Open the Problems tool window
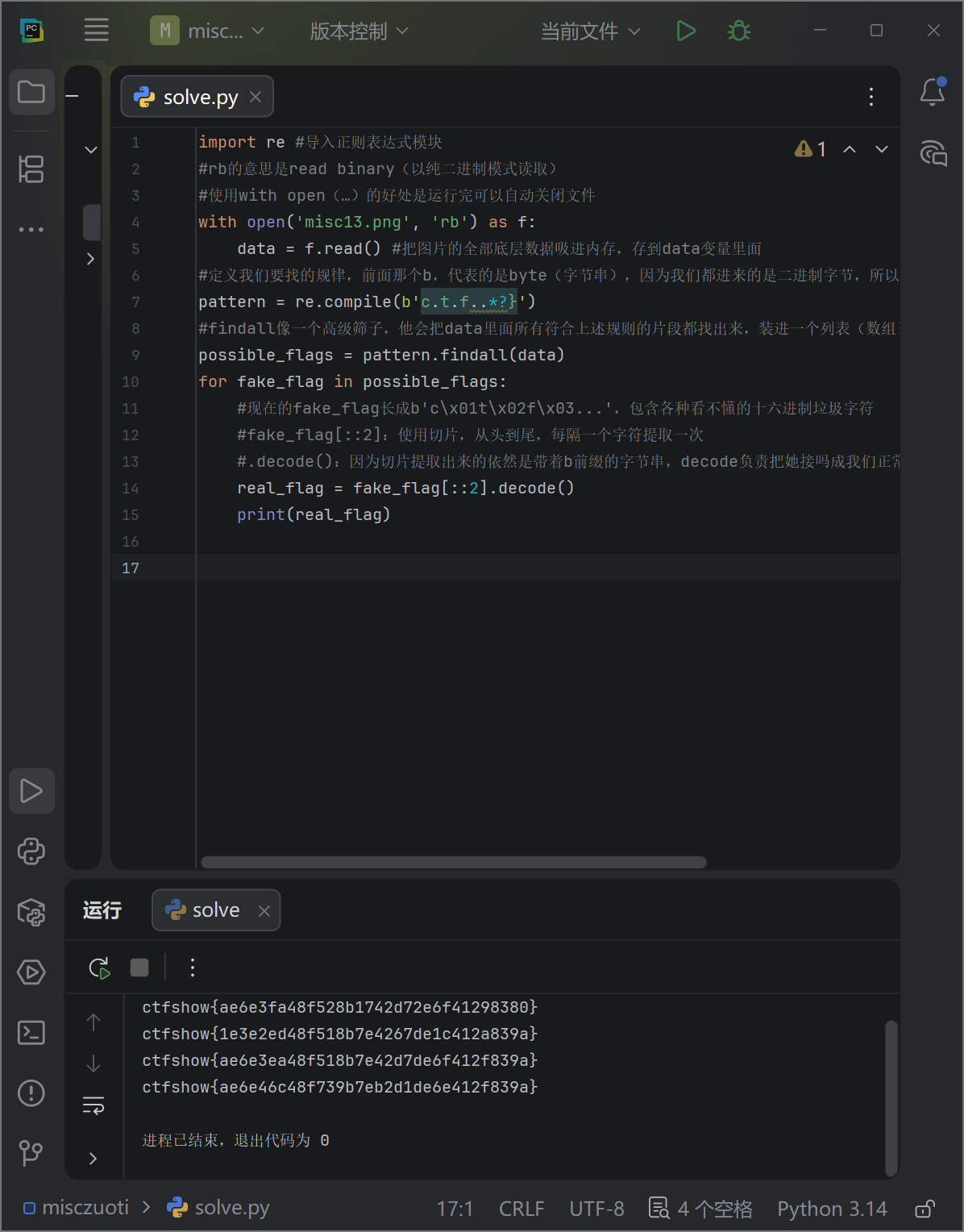This screenshot has width=964, height=1232. coord(31,1093)
